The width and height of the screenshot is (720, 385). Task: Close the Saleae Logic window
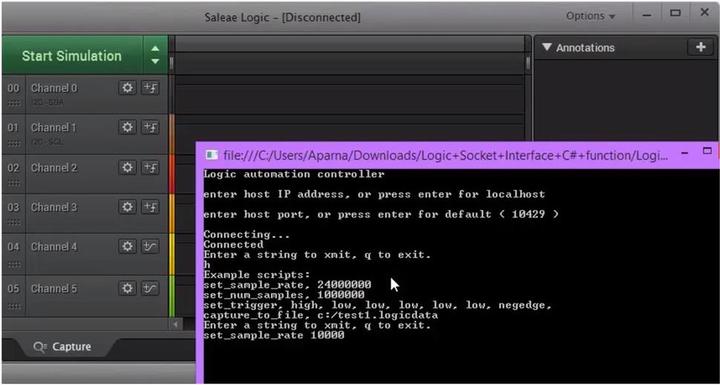click(x=705, y=12)
